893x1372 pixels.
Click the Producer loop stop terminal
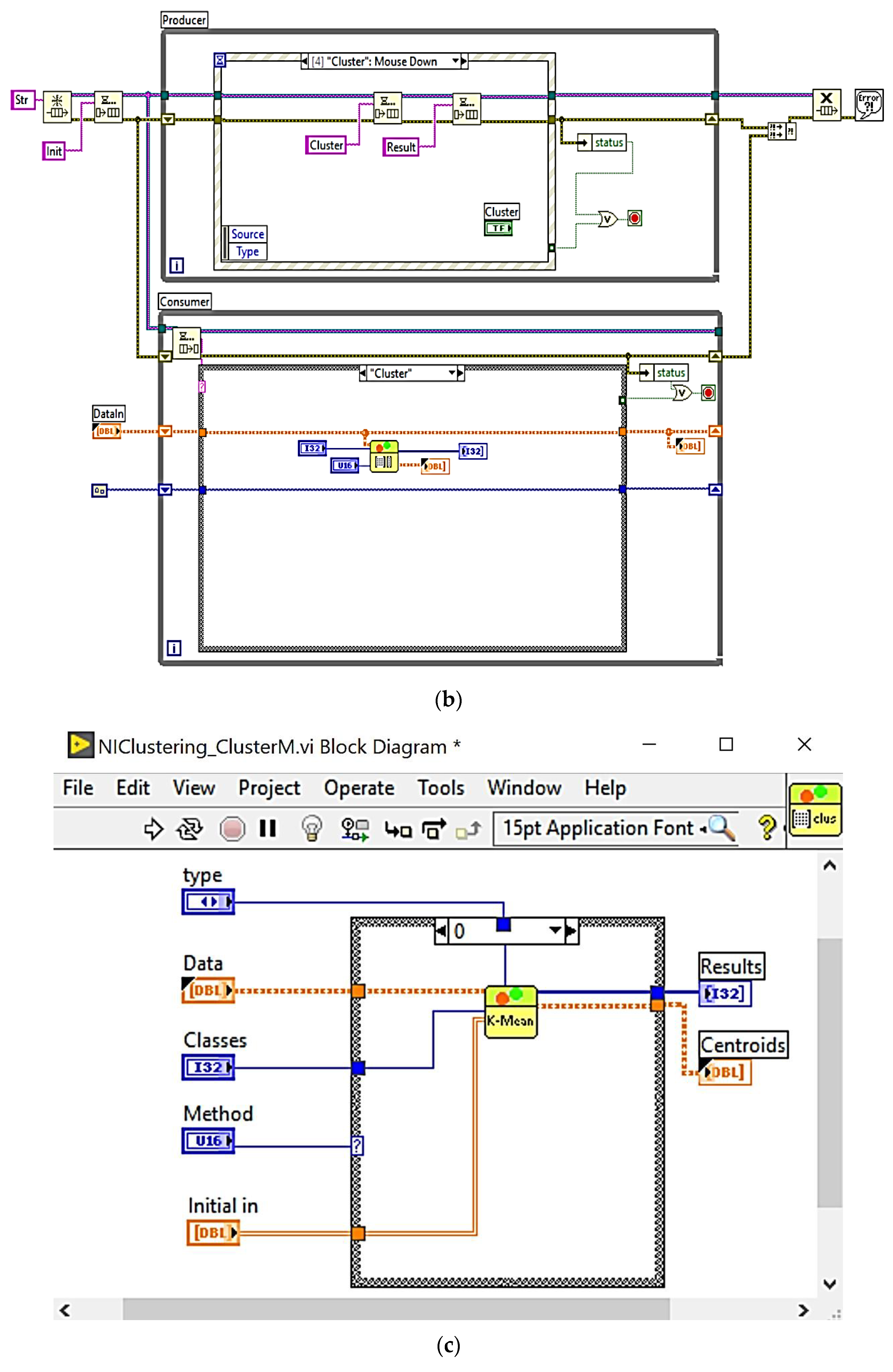pyautogui.click(x=634, y=218)
